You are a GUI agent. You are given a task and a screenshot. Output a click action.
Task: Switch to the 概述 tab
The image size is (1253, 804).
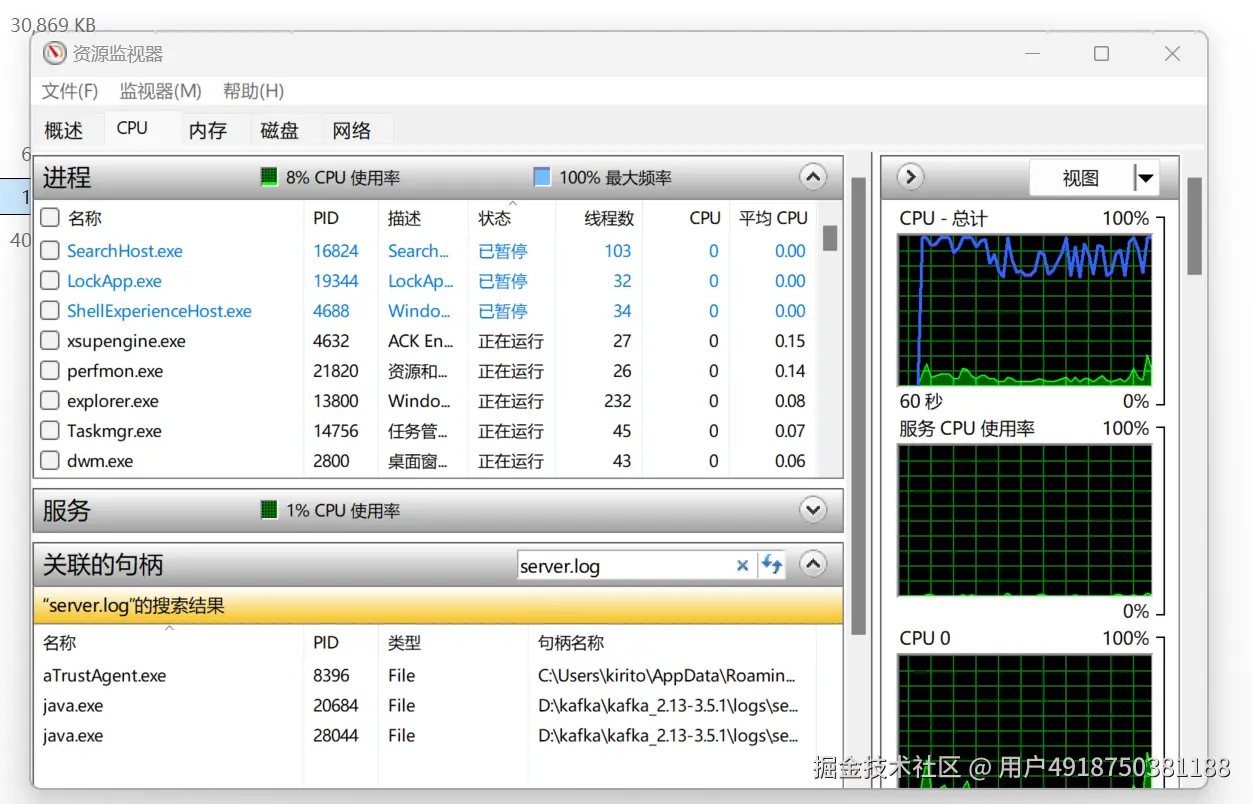[64, 130]
